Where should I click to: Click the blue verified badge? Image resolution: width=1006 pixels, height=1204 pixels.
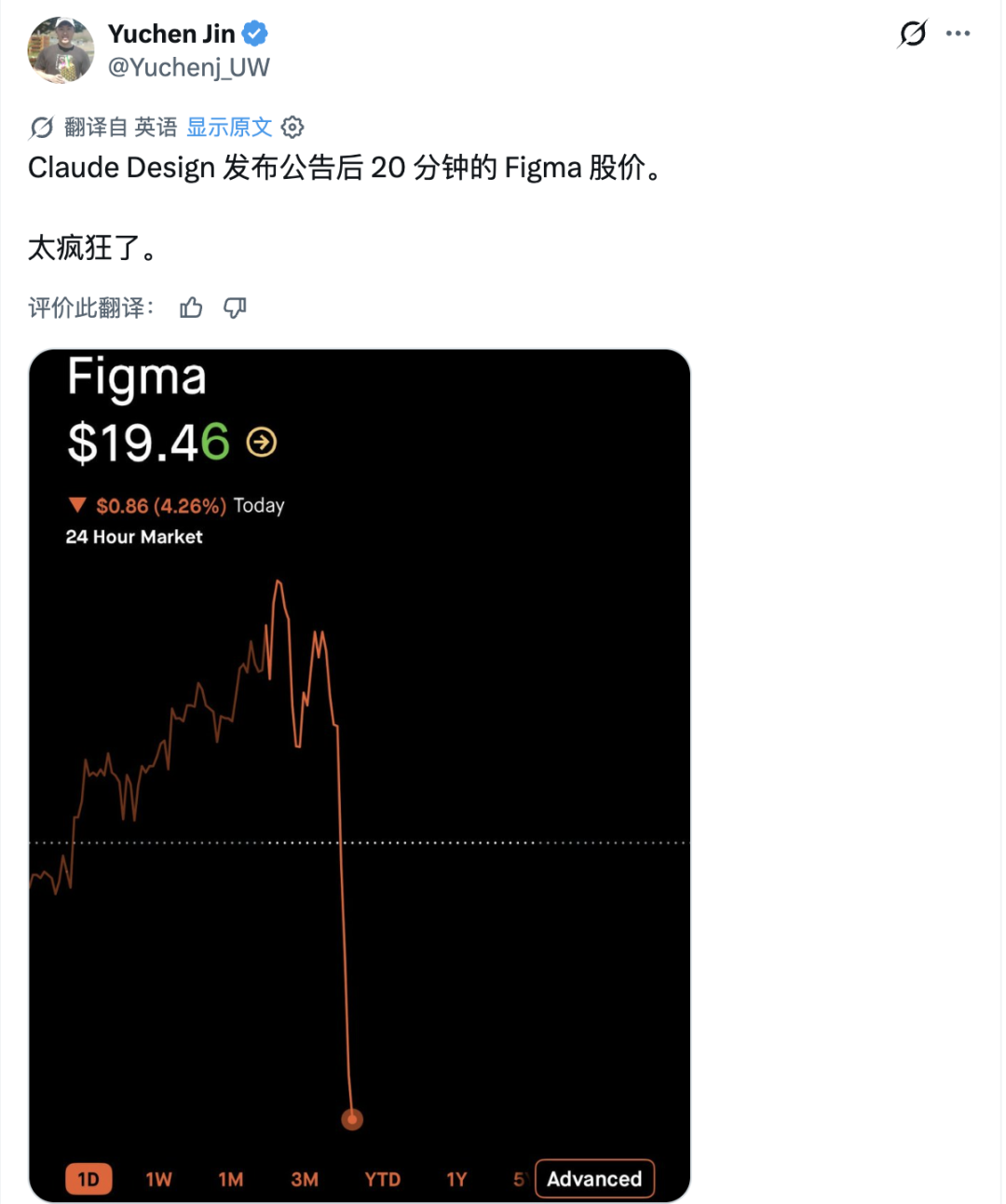click(x=255, y=34)
